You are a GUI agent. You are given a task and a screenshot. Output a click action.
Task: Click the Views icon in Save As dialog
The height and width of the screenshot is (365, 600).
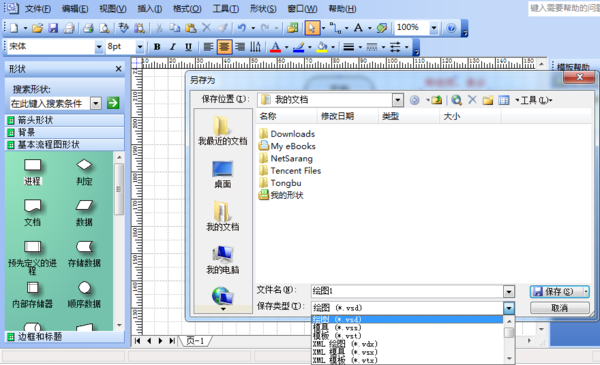[x=504, y=100]
